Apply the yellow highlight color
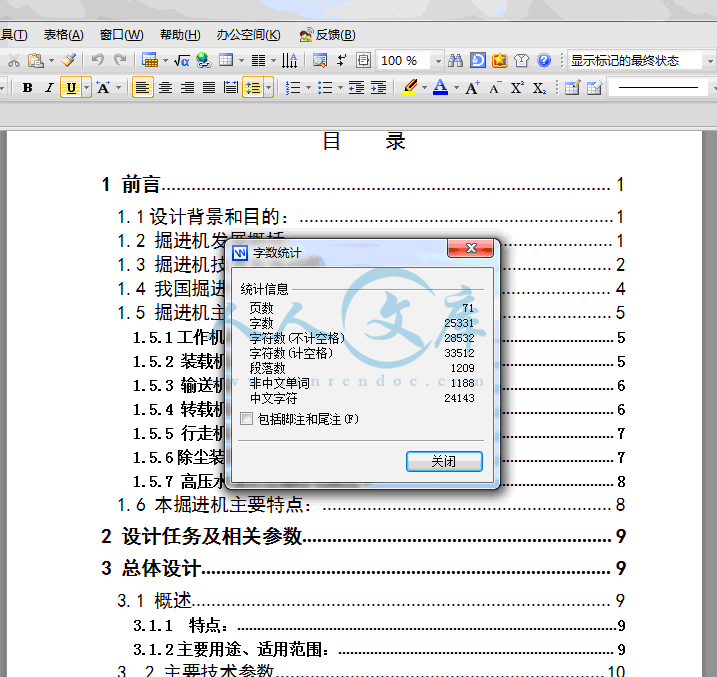The image size is (717, 677). coord(409,87)
